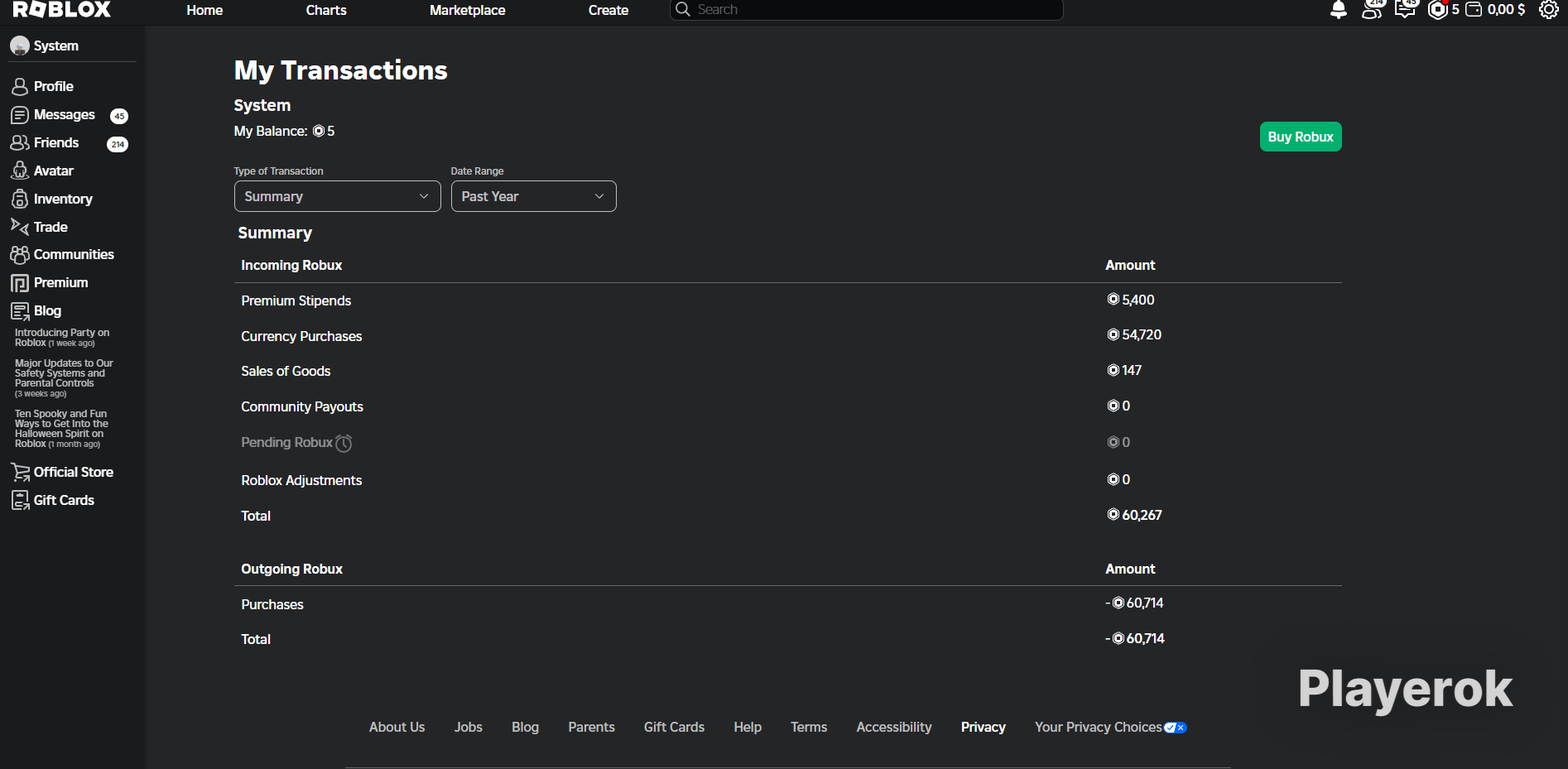Viewport: 1568px width, 769px height.
Task: Click the search magnifier icon
Action: [x=683, y=9]
